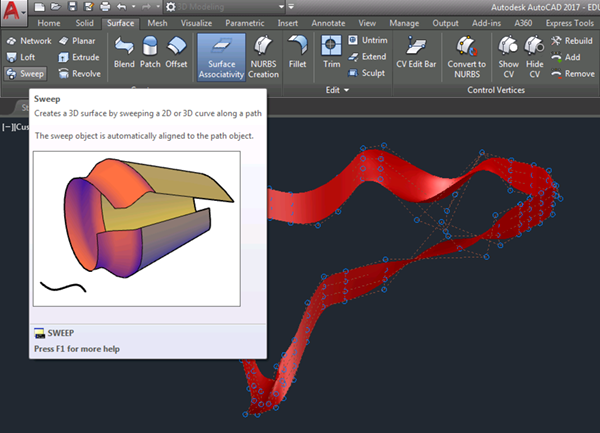
Task: Activate the Sweep tool
Action: click(26, 74)
